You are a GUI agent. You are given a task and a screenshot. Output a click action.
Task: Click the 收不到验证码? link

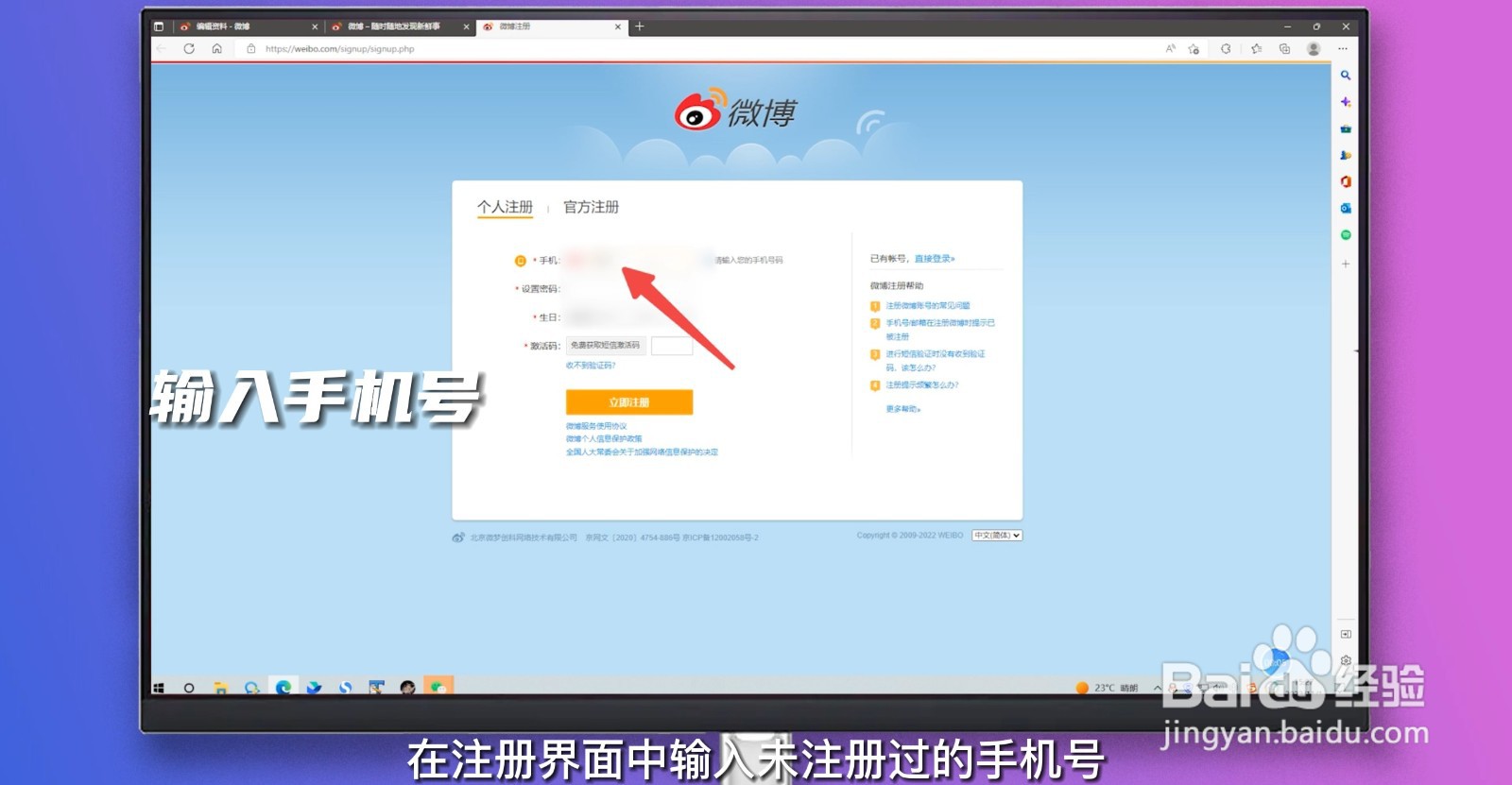tap(591, 365)
